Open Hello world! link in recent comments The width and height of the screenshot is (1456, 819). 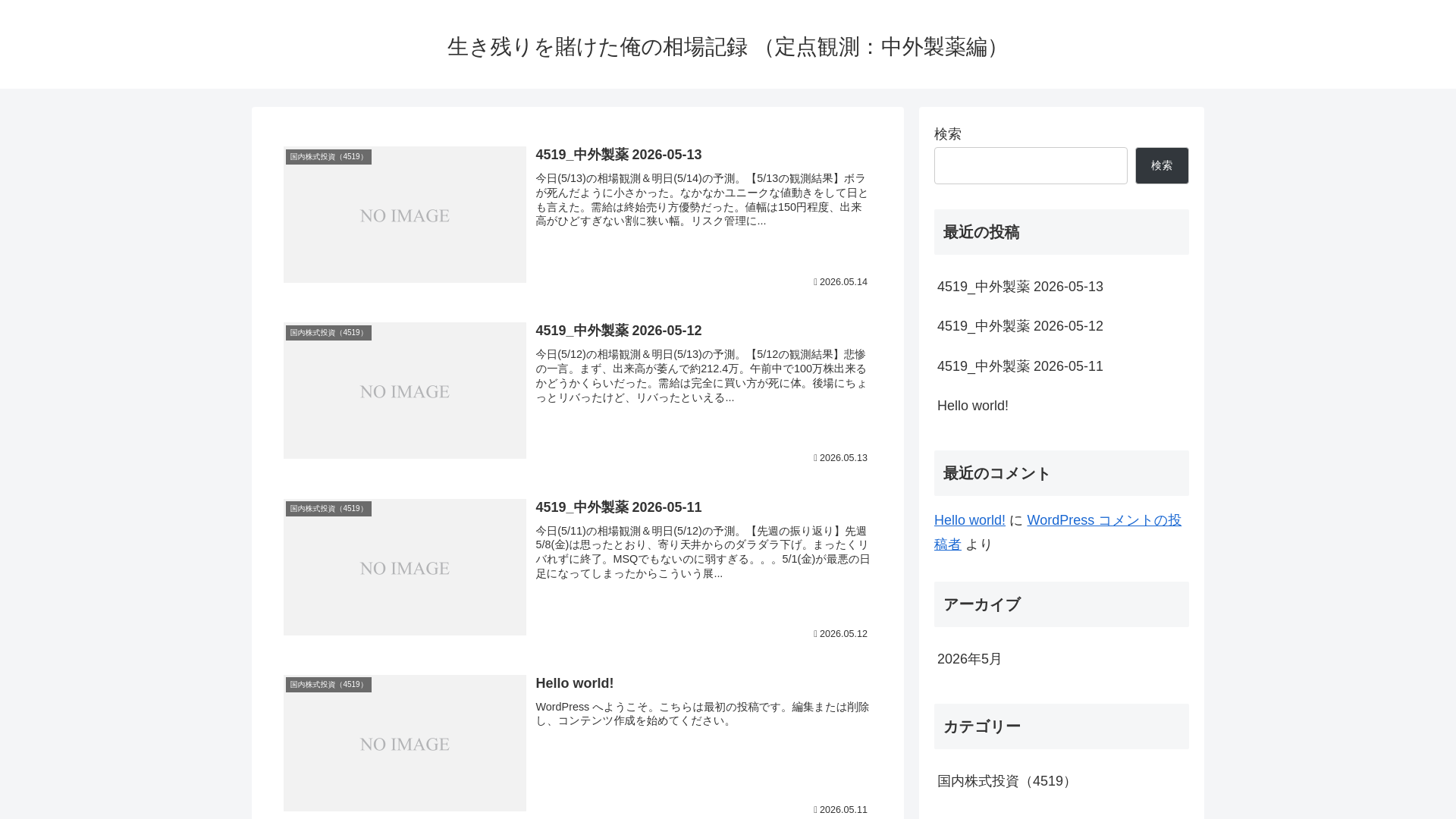click(970, 520)
